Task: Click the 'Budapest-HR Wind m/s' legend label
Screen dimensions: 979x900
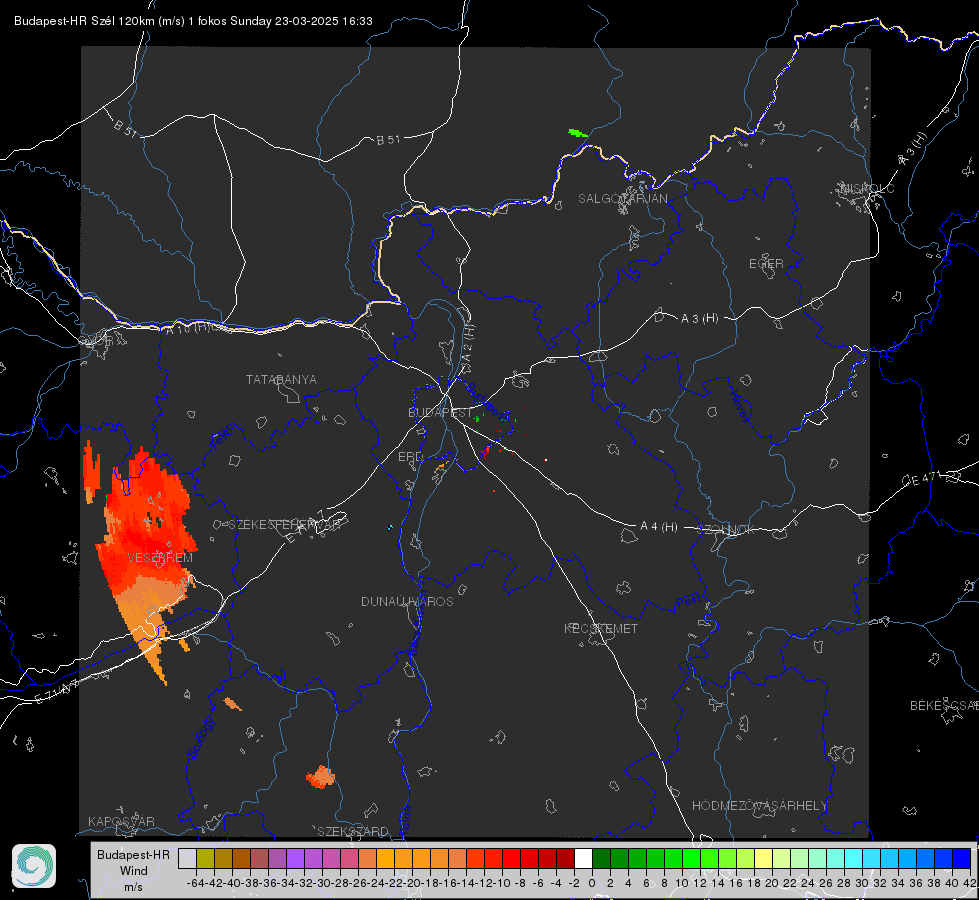Action: tap(134, 870)
